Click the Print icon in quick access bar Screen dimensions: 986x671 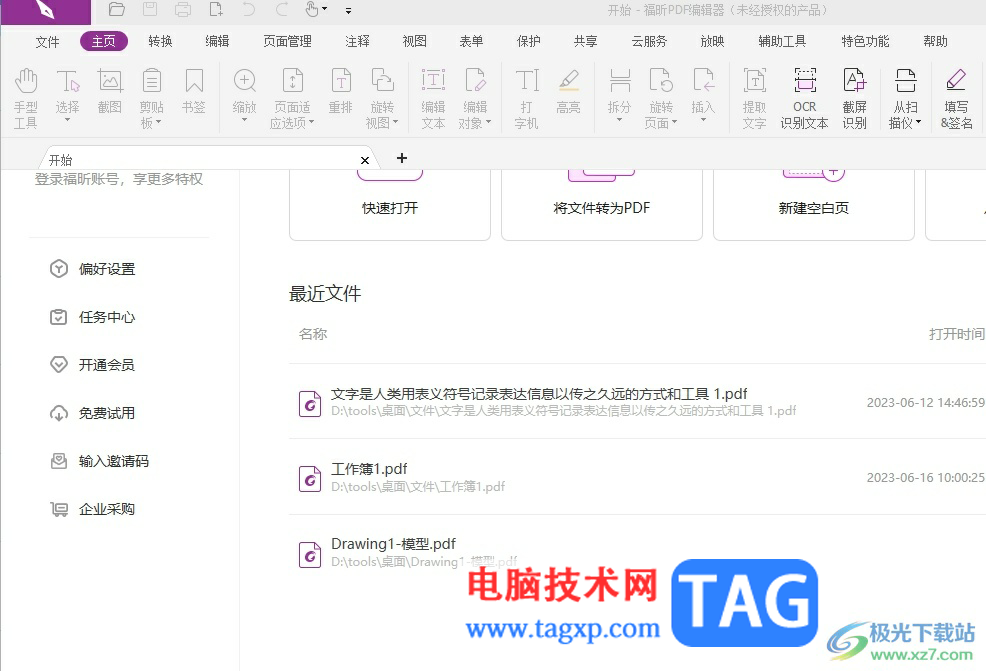pyautogui.click(x=183, y=9)
